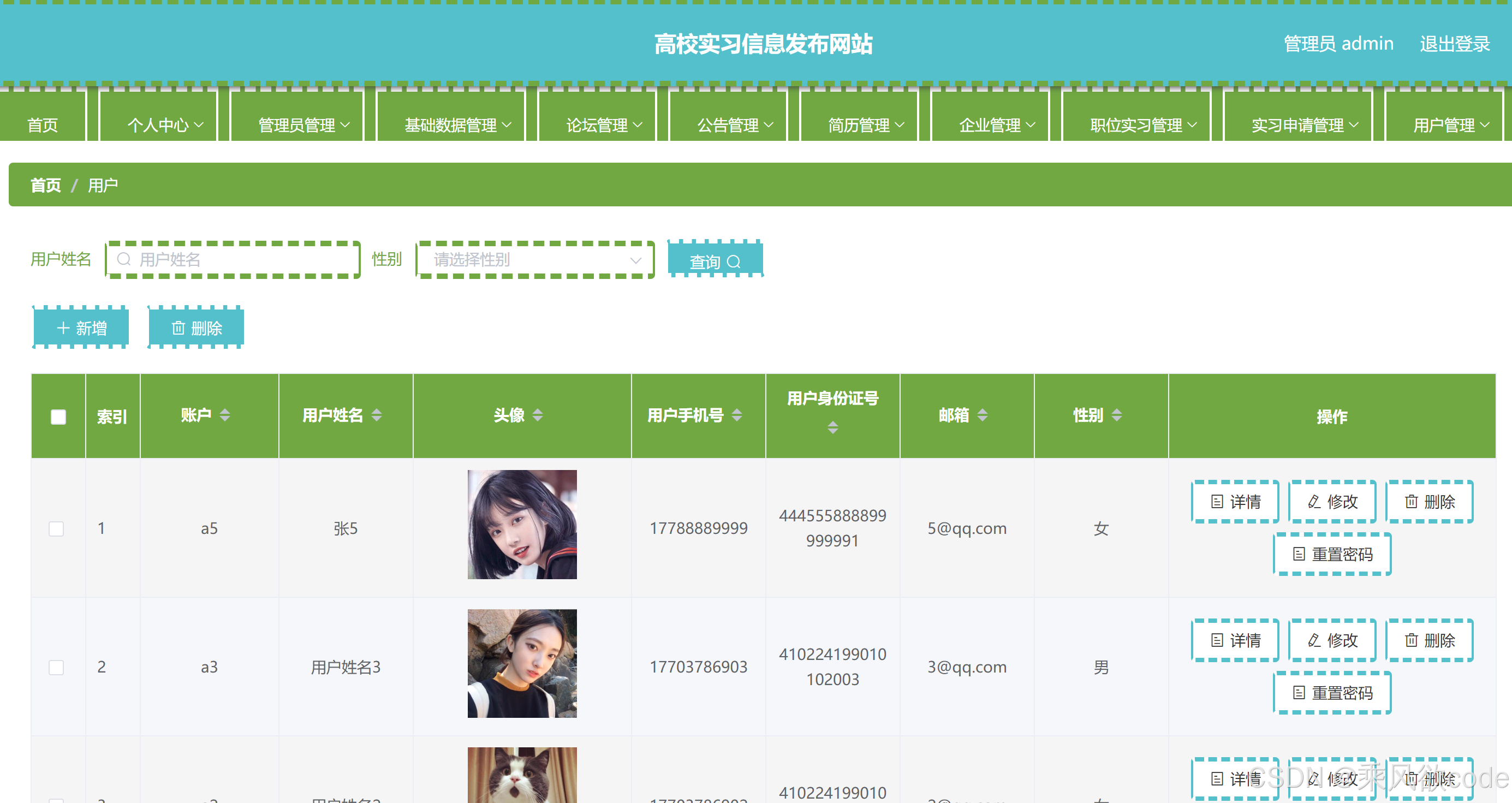Sort table by 用户手机号 arrows
The image size is (1512, 803).
tap(737, 415)
